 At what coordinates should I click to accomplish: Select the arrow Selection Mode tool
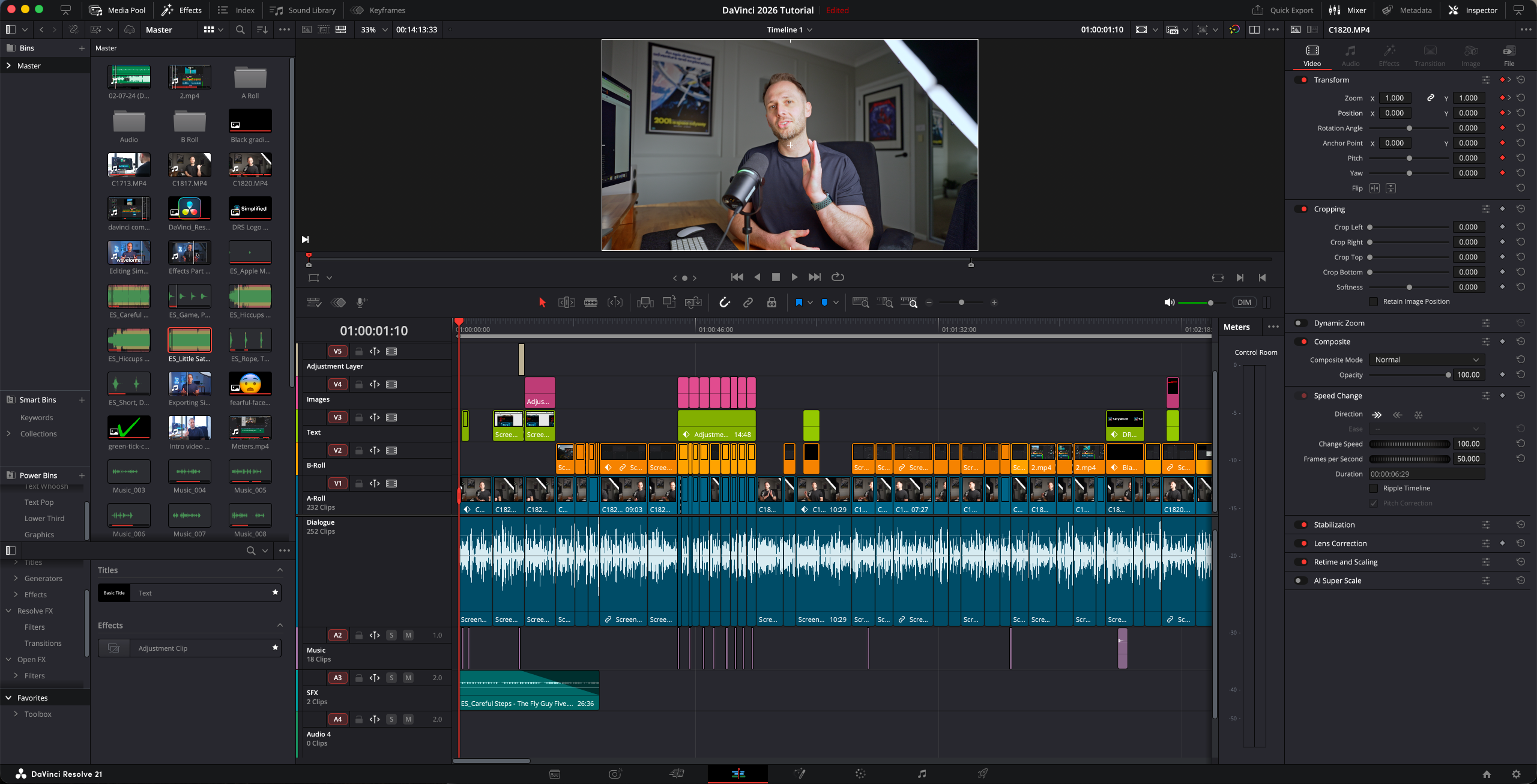coord(542,303)
